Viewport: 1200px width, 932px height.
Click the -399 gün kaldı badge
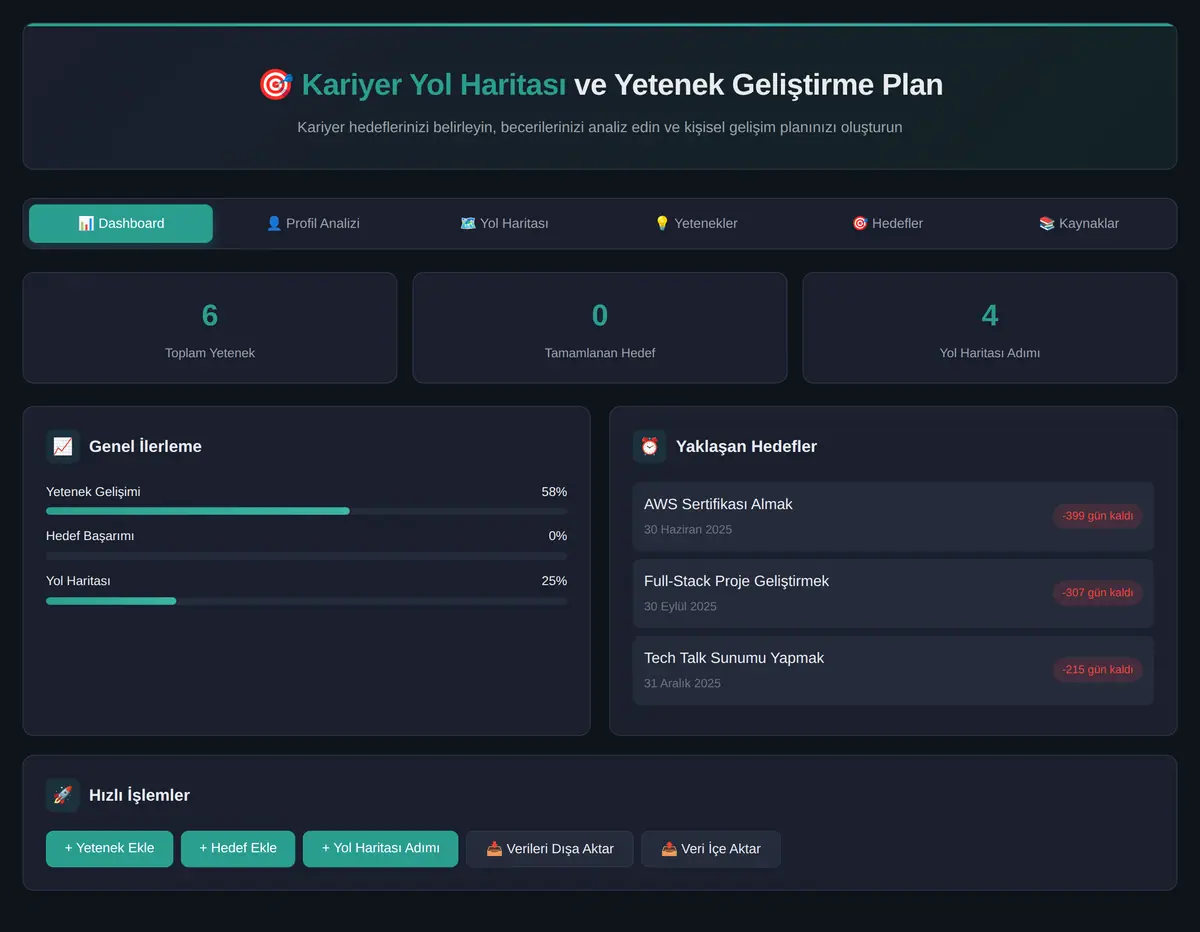[1097, 516]
